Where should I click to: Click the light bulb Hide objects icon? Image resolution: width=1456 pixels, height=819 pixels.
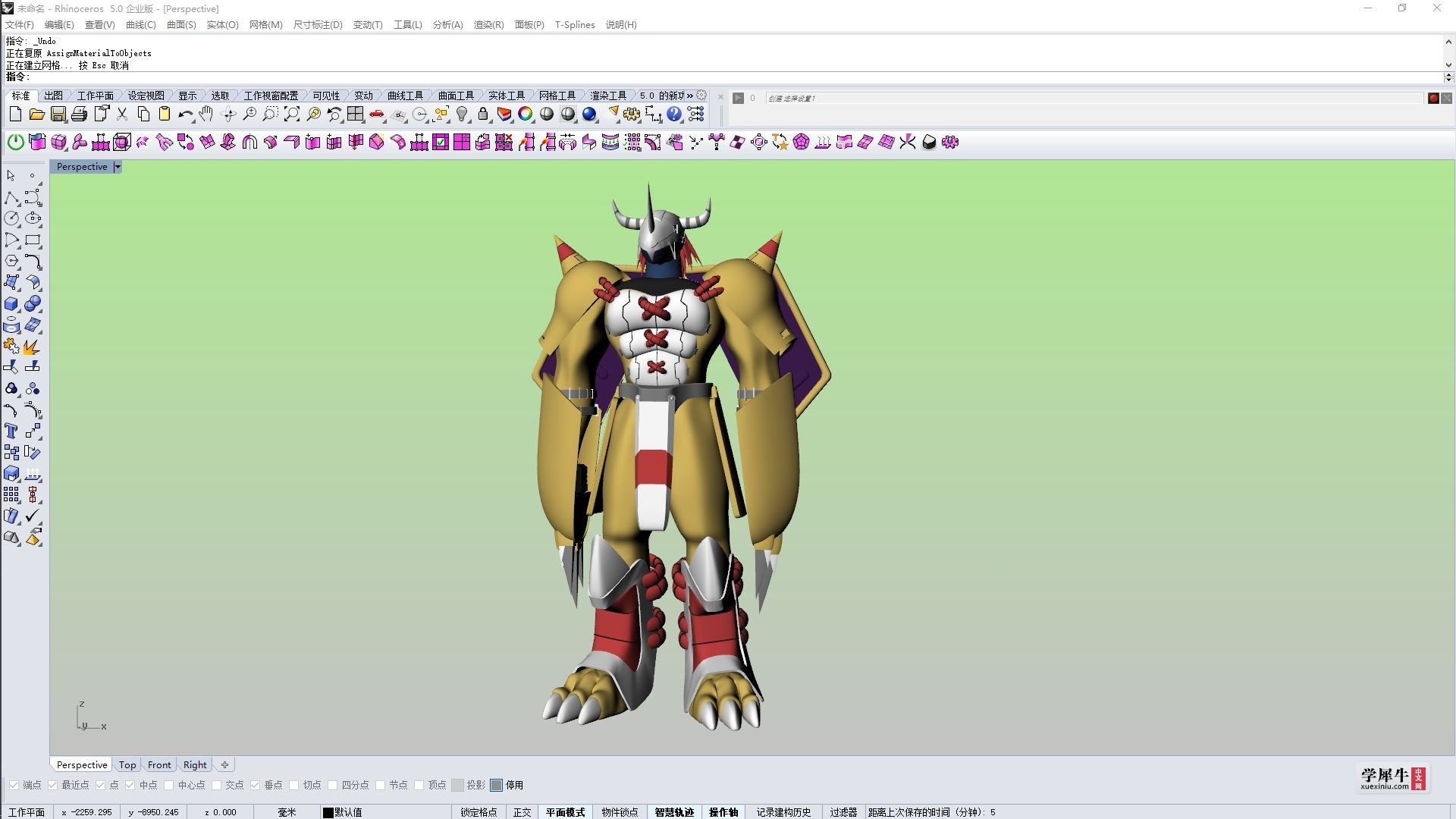[x=462, y=115]
